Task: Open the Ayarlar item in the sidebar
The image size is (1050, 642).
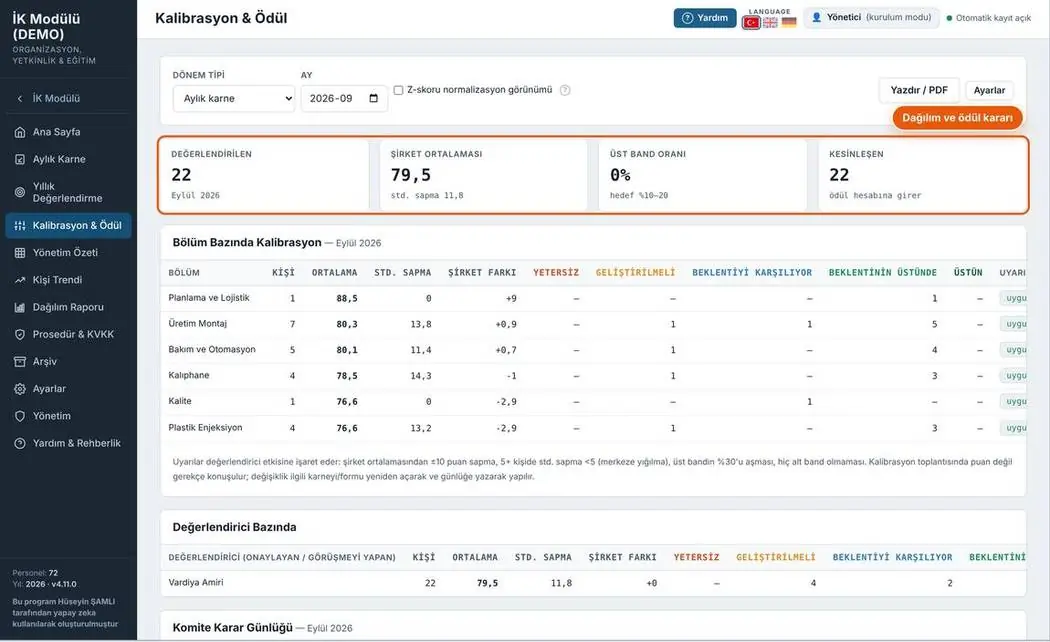Action: (x=68, y=389)
